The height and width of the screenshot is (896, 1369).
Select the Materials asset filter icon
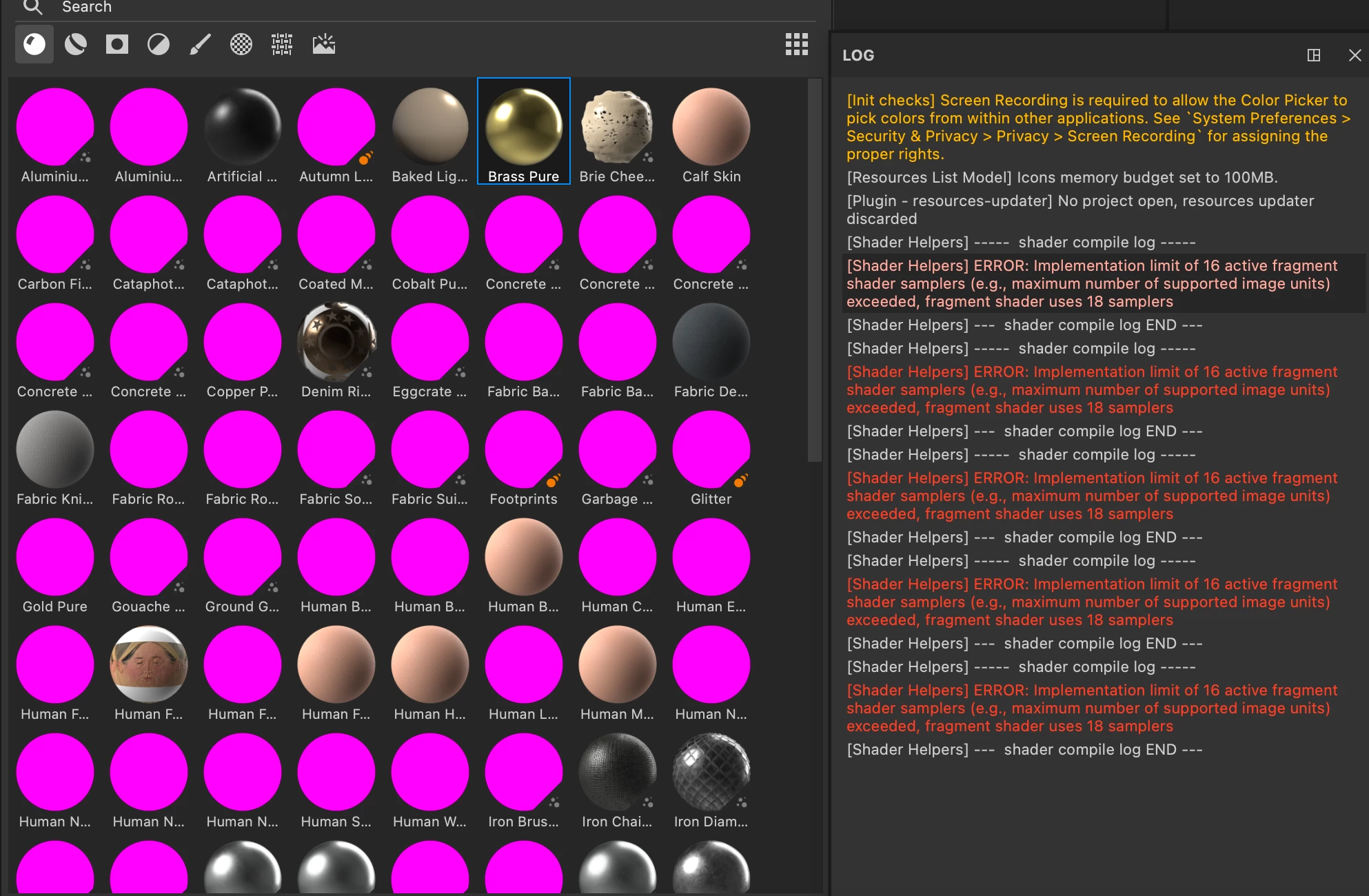(x=34, y=45)
